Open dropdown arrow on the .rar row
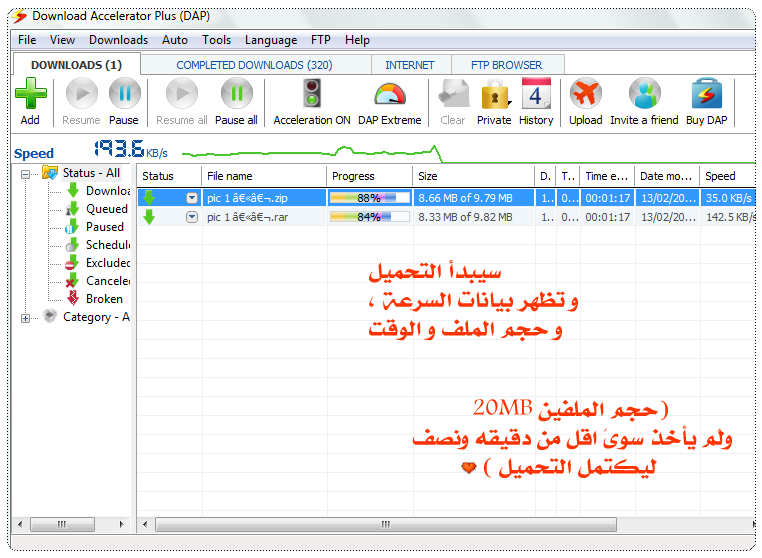762x558 pixels. (x=192, y=217)
